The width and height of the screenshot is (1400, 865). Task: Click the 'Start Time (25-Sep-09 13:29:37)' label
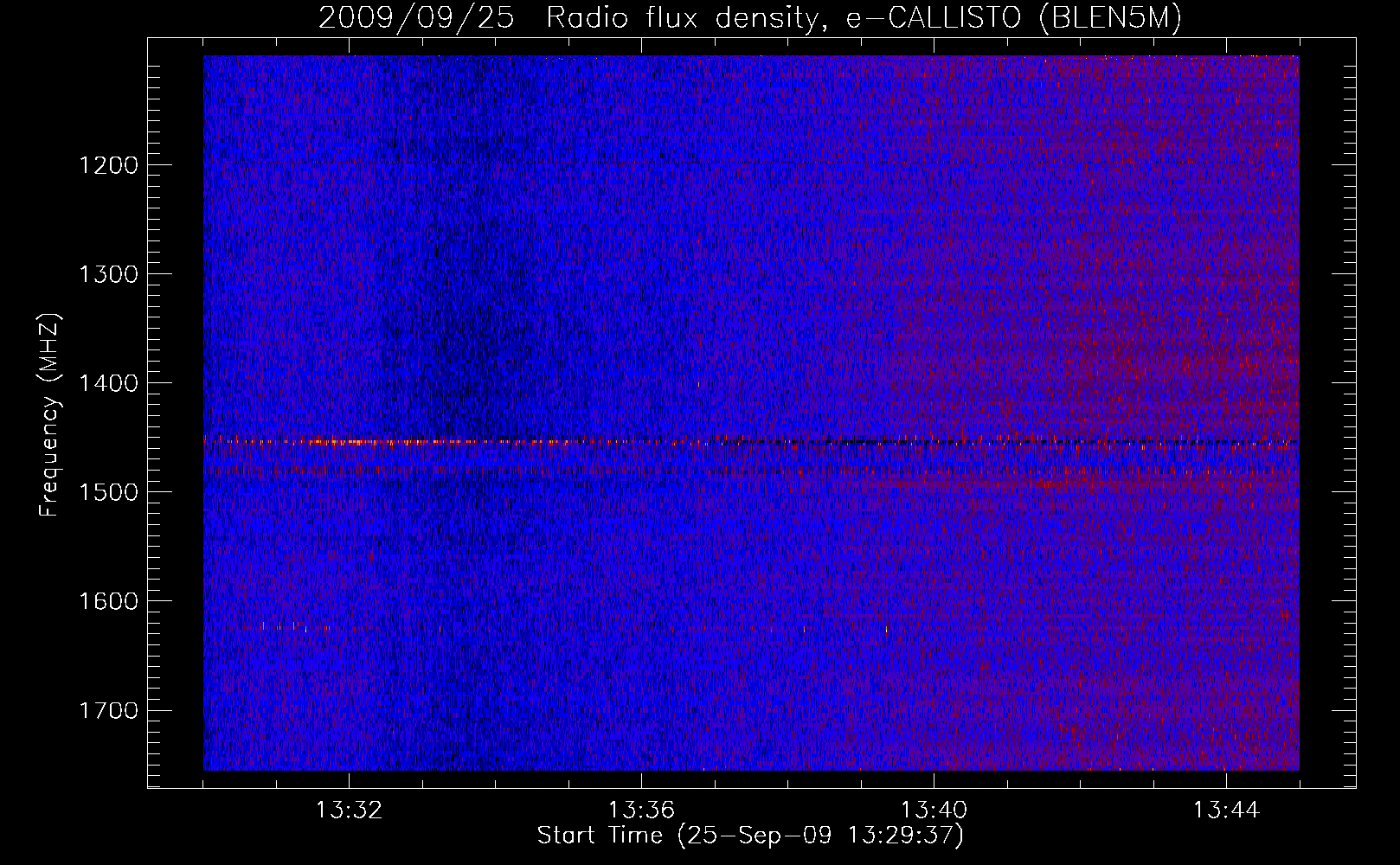pos(750,836)
